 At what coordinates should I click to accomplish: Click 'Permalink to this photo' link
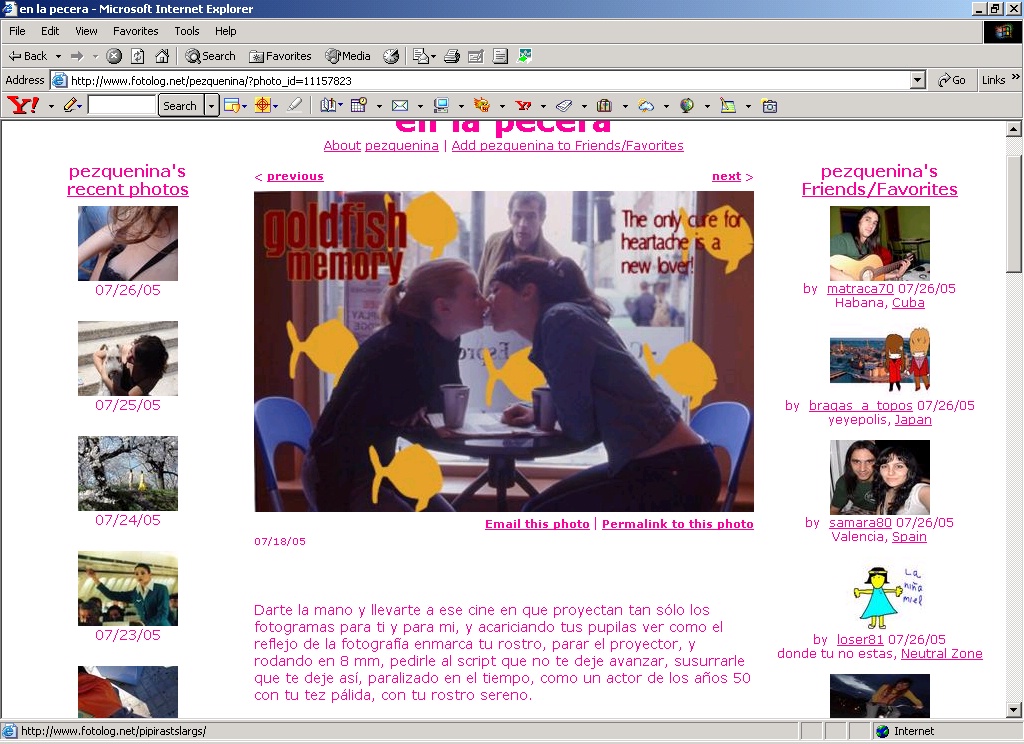[677, 524]
